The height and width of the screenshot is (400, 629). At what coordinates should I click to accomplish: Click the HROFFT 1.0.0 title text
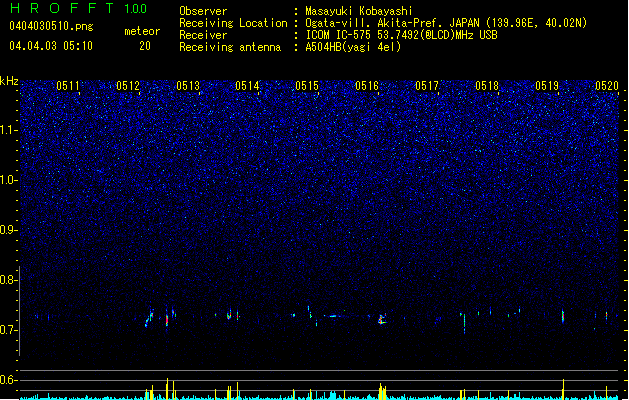[78, 8]
